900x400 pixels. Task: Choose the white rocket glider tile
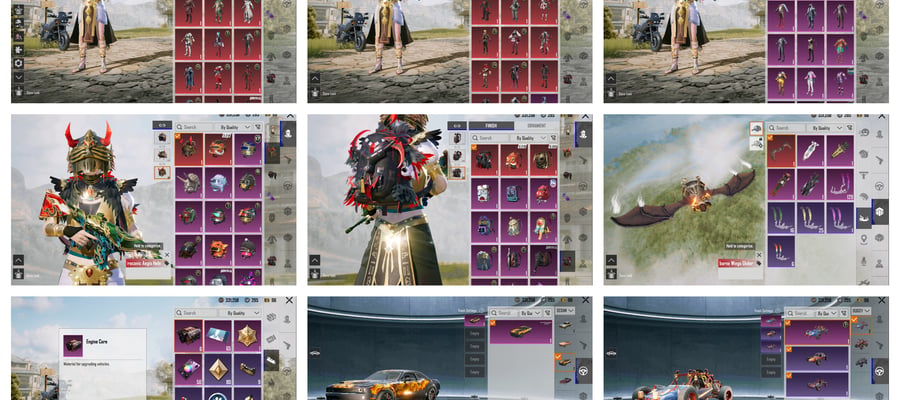810,150
